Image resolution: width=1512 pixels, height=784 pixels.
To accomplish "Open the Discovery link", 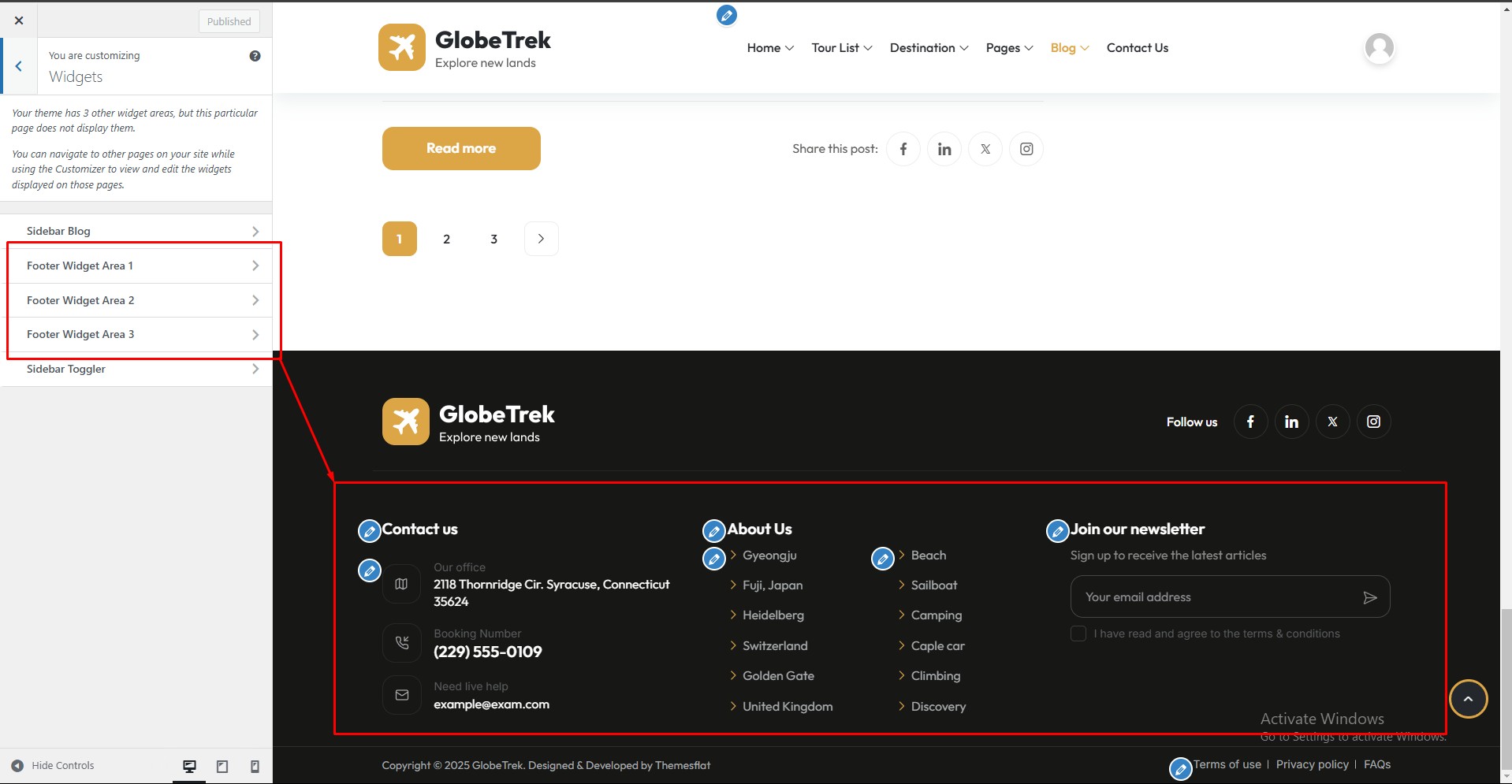I will coord(938,707).
